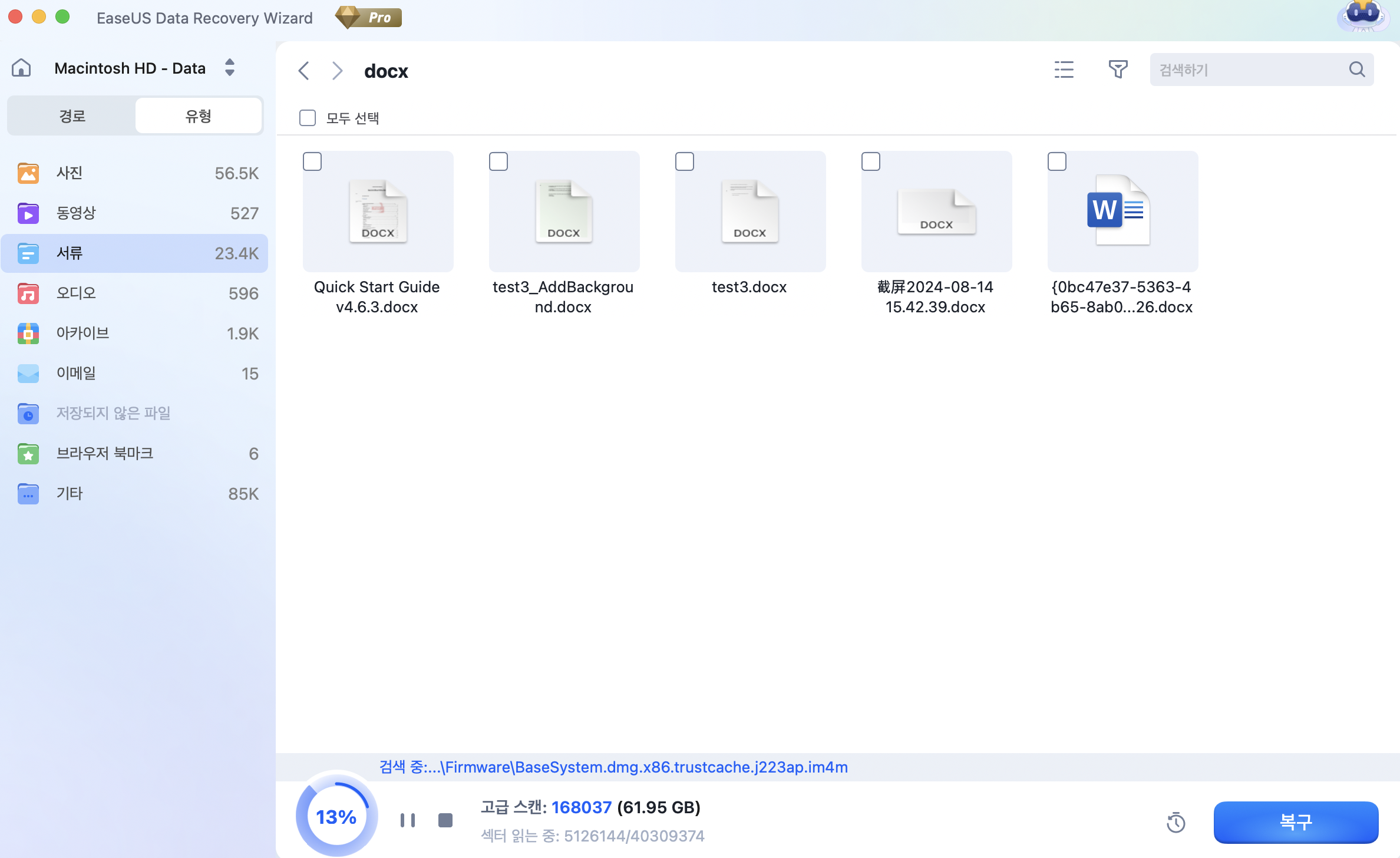
Task: Click the search magnifier icon
Action: pyautogui.click(x=1356, y=70)
